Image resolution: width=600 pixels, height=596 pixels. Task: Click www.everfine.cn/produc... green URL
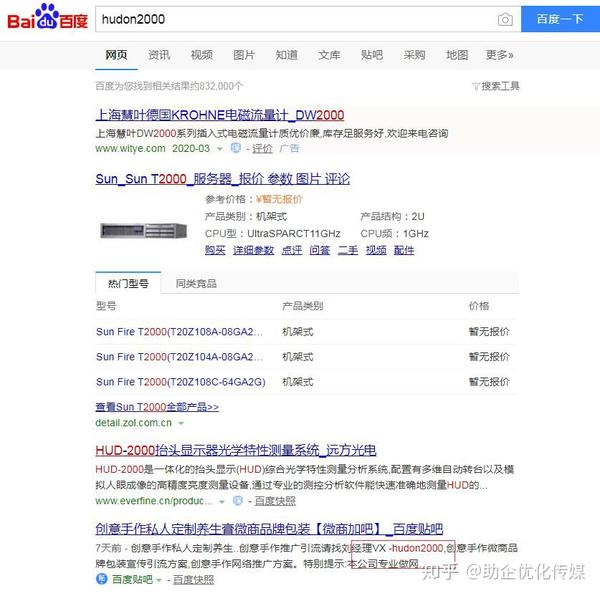(154, 501)
